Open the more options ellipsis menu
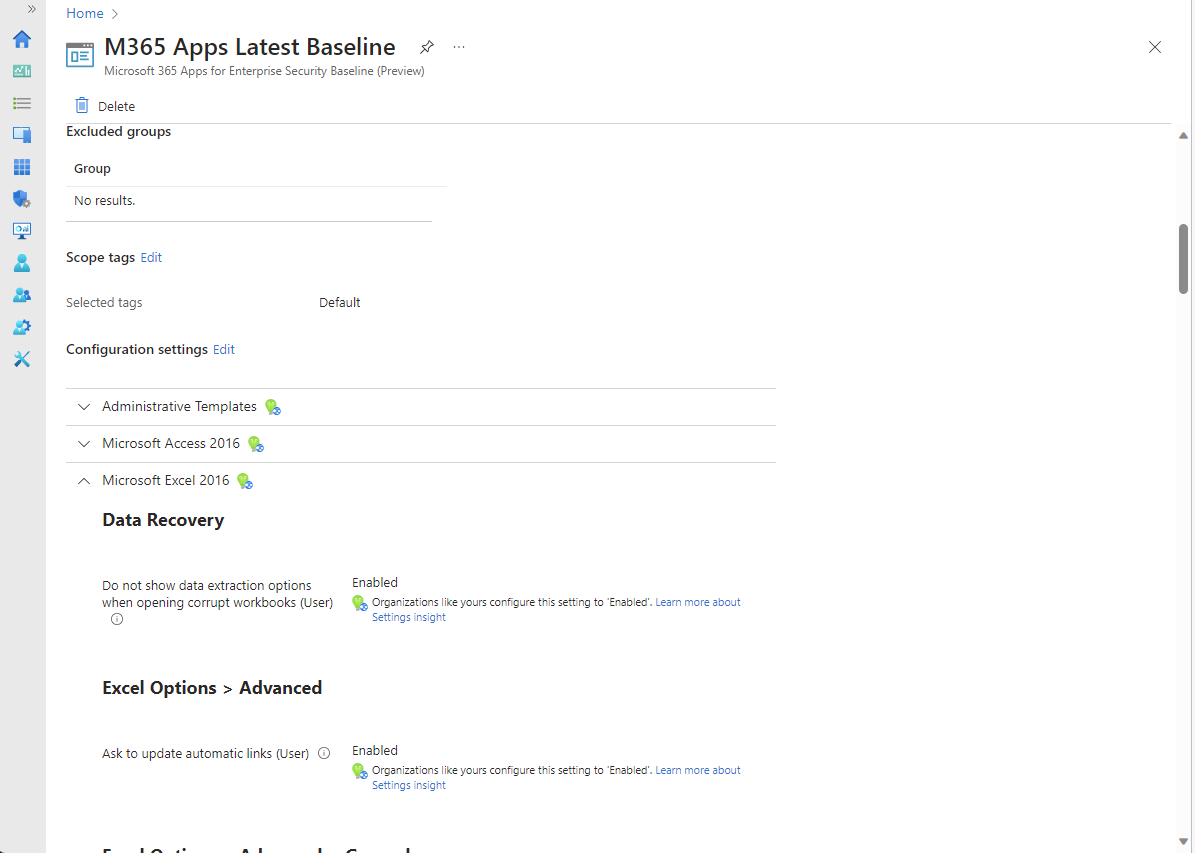Viewport: 1195px width, 853px height. [x=459, y=47]
